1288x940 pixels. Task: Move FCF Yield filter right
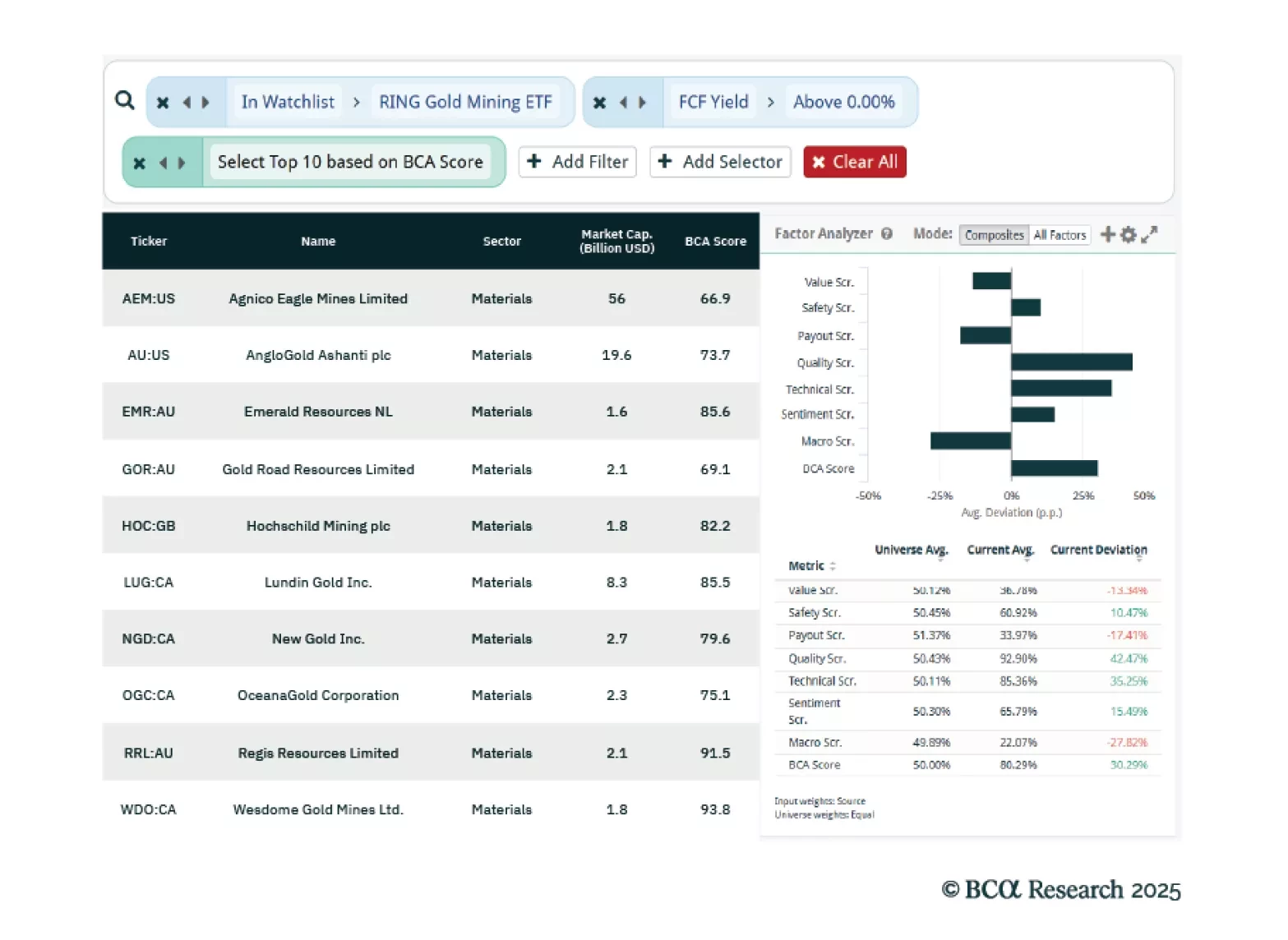[643, 103]
